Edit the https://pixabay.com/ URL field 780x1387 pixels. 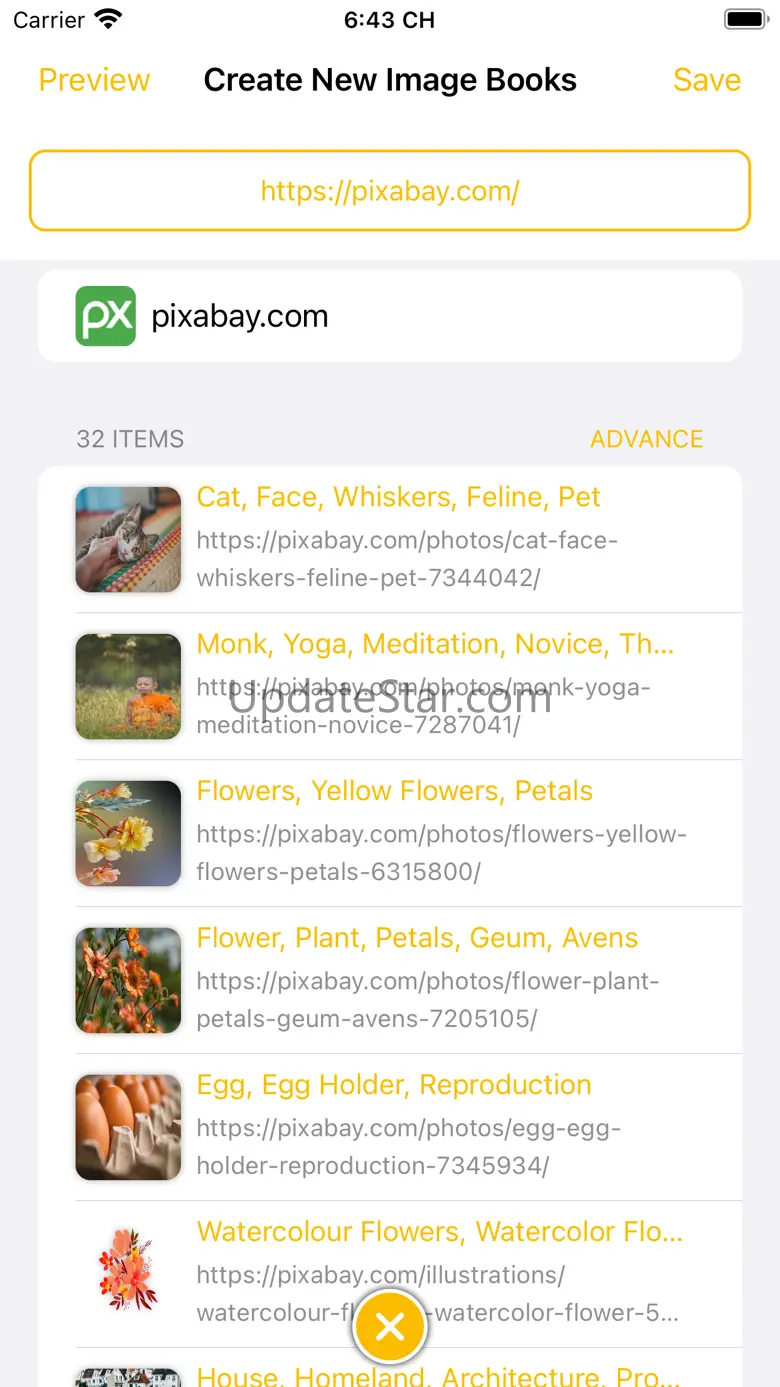[x=390, y=191]
